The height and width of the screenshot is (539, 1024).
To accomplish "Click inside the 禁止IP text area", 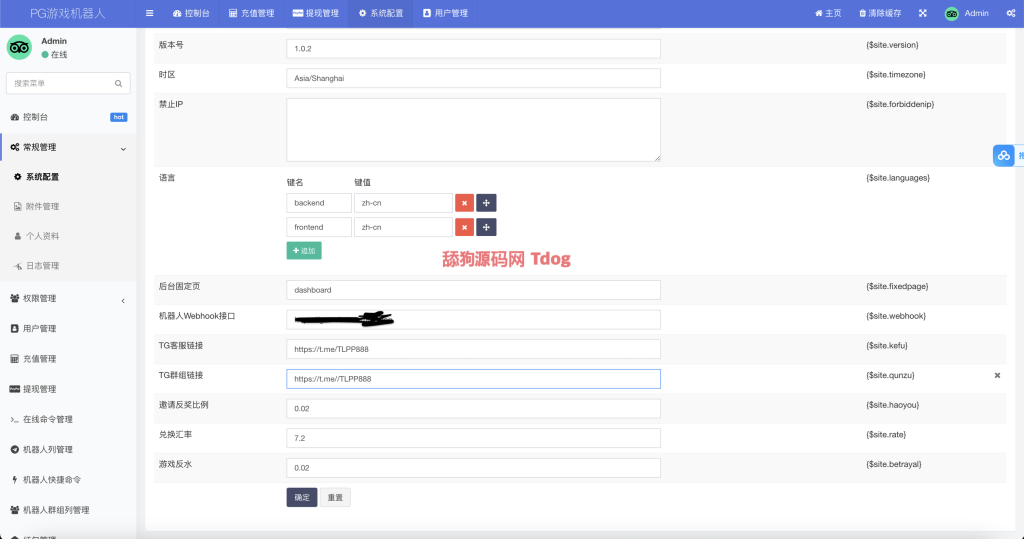I will pos(473,129).
